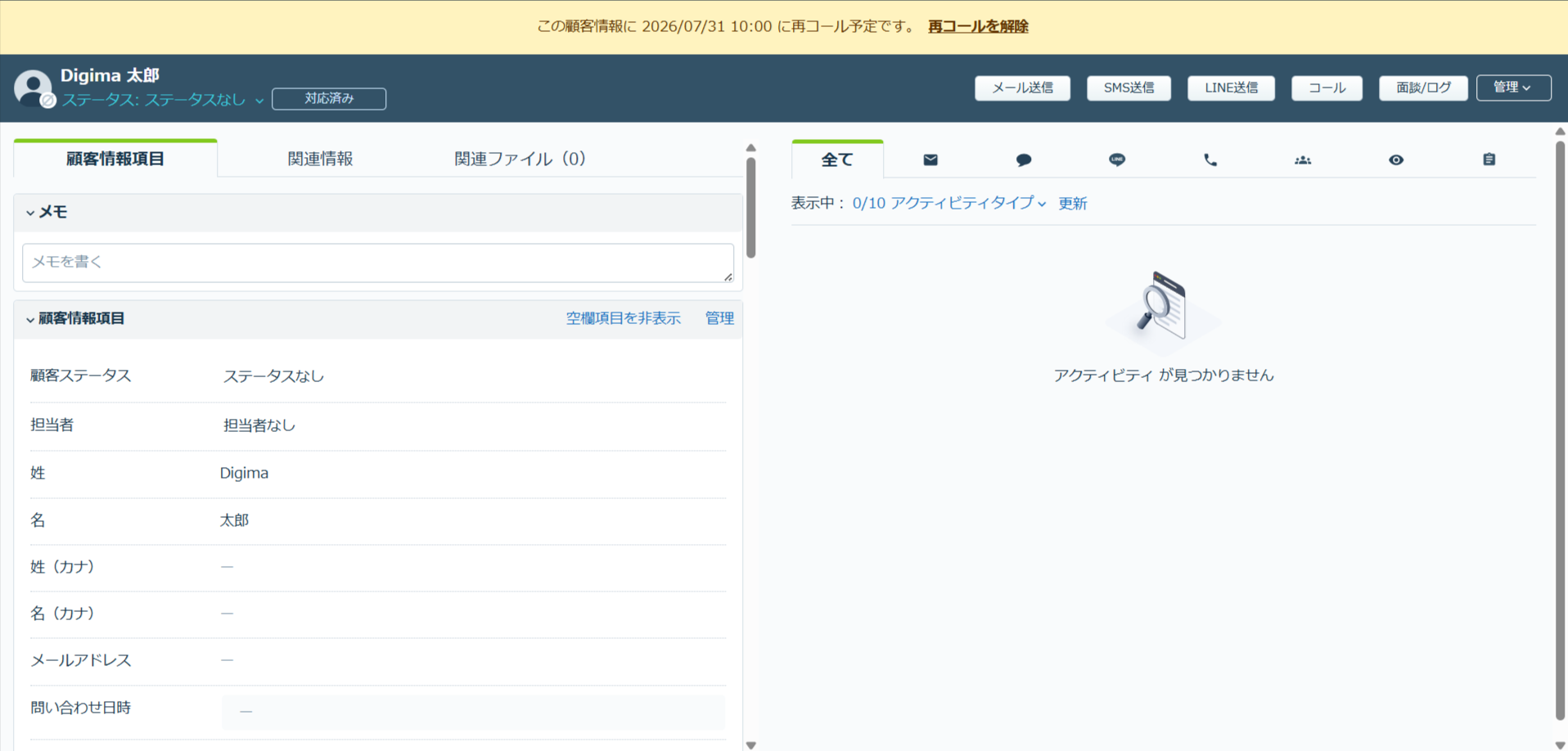The height and width of the screenshot is (751, 1568).
Task: Click the empty メールアドレス value
Action: (228, 660)
